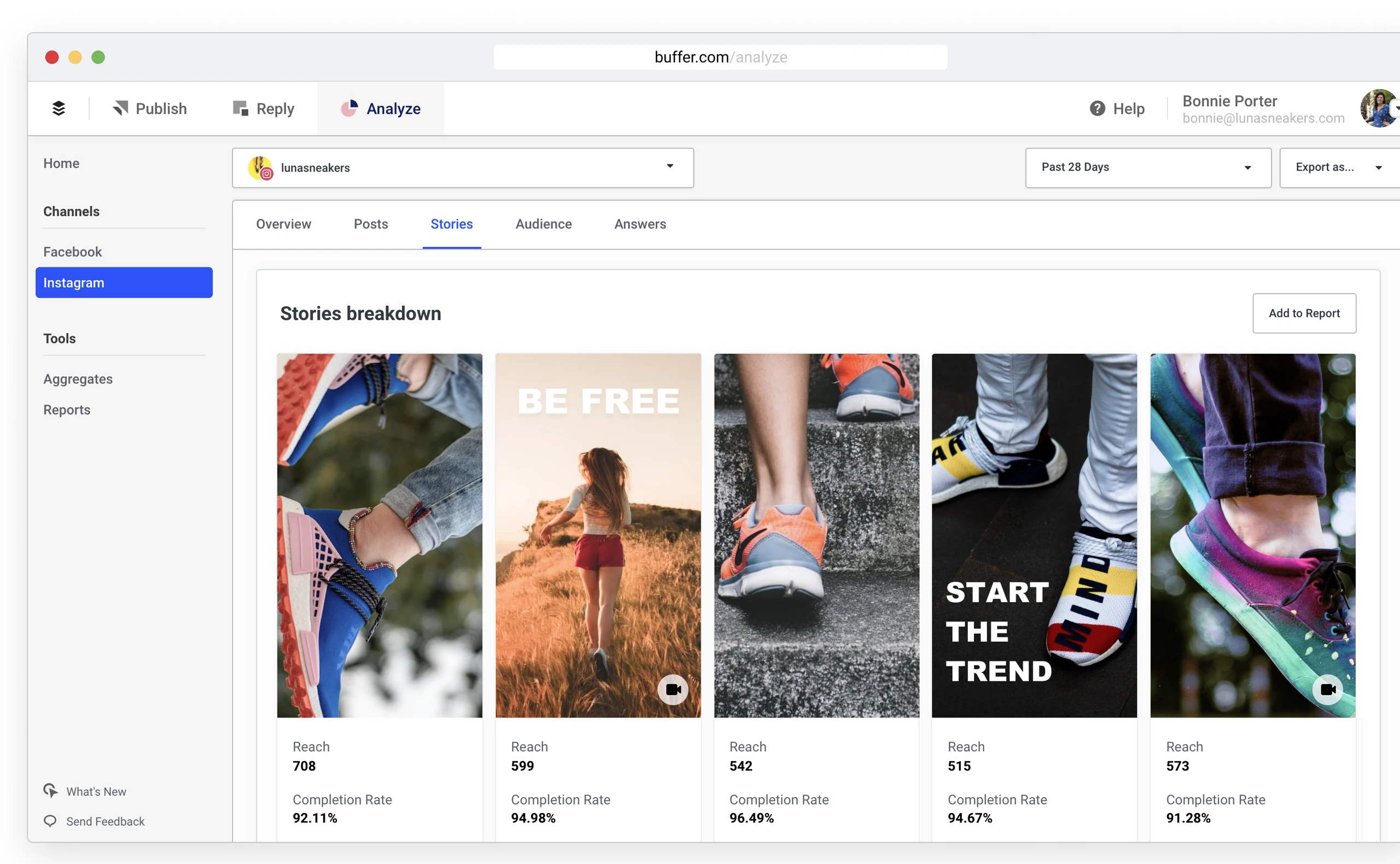Click the Send Feedback link
The image size is (1400, 864).
click(x=105, y=821)
